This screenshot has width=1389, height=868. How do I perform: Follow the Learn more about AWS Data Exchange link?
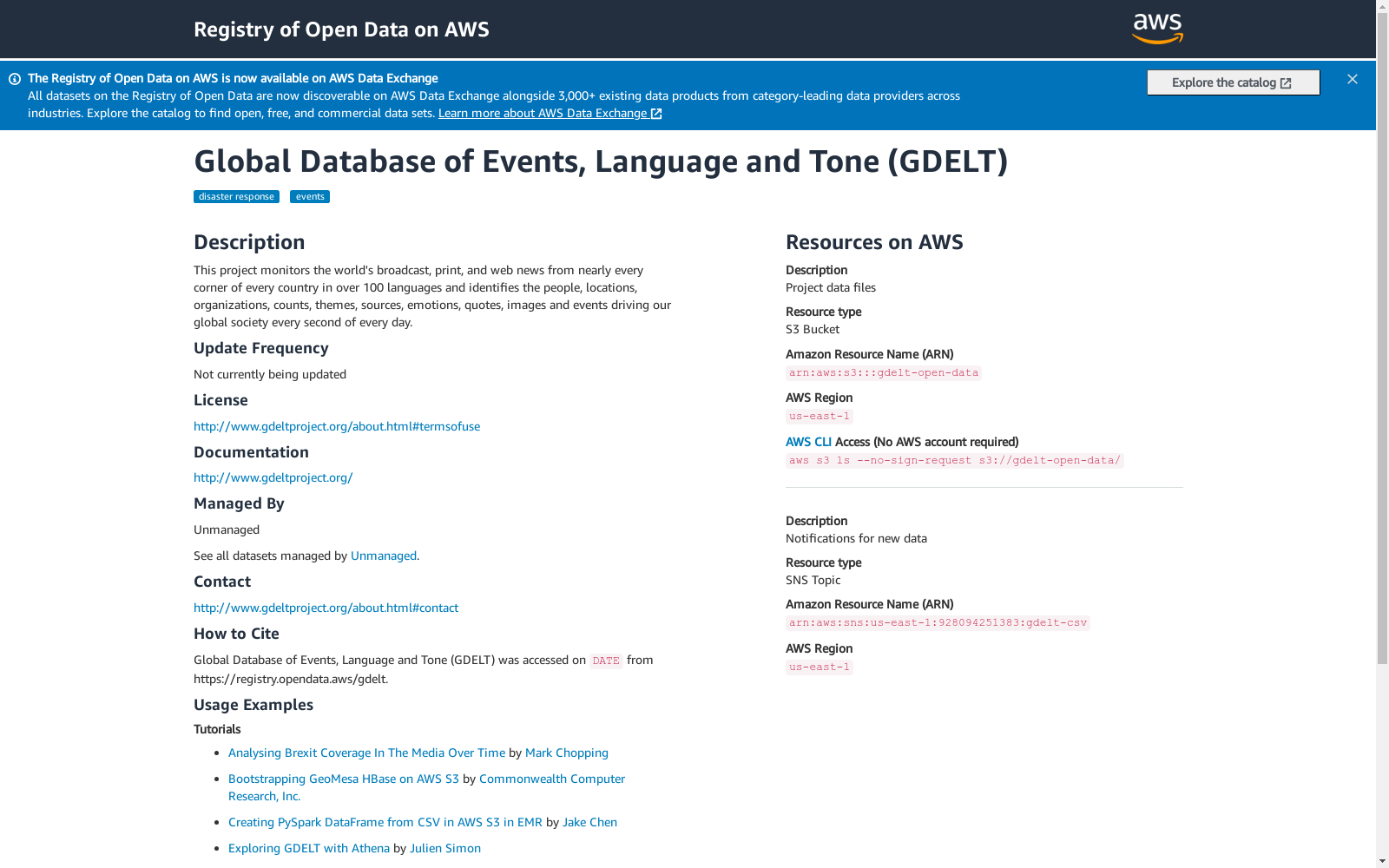[x=550, y=114]
